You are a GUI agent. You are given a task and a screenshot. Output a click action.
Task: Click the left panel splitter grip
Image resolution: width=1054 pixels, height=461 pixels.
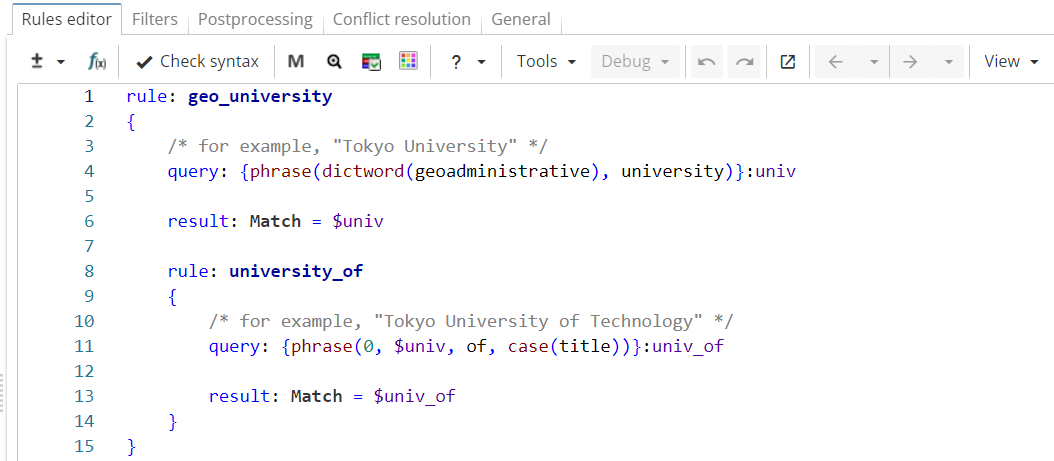pos(3,392)
